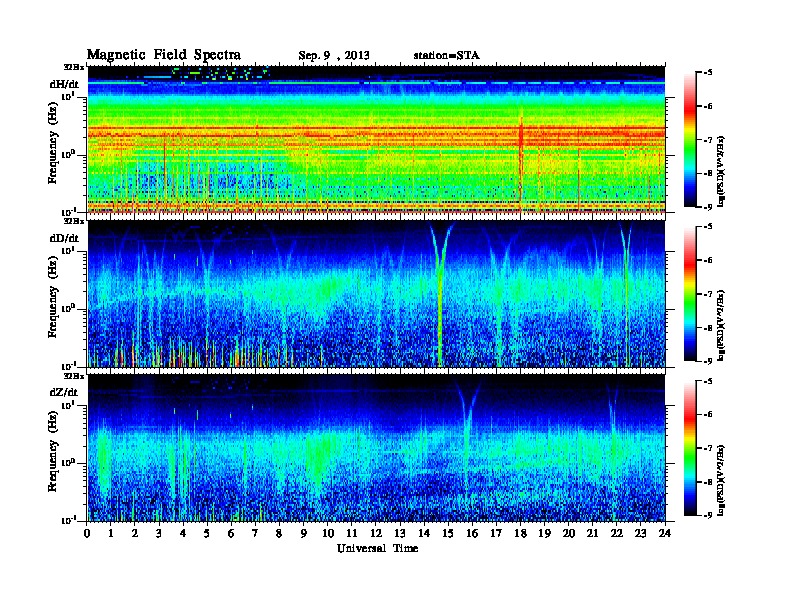Click hour tick label "21" on time axis
792x612 pixels.
592,533
